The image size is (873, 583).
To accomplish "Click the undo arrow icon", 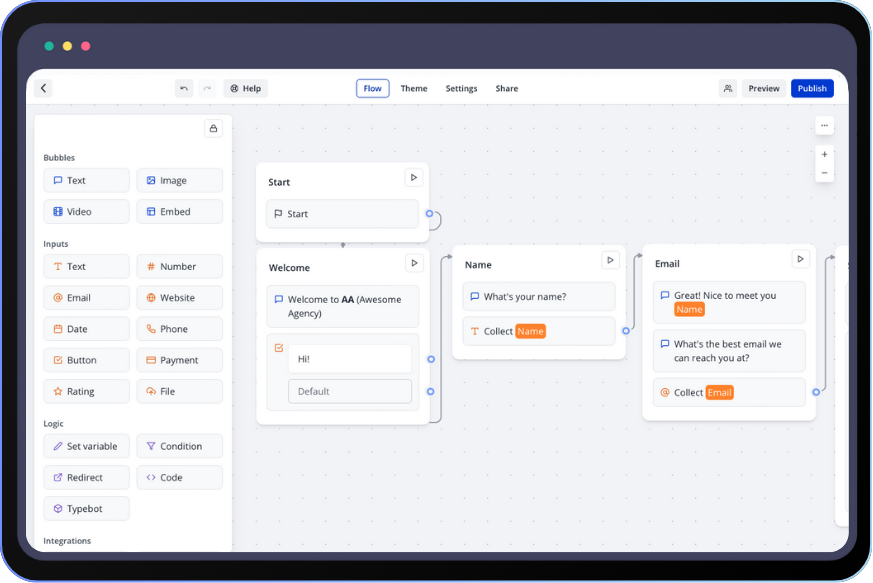I will (184, 88).
